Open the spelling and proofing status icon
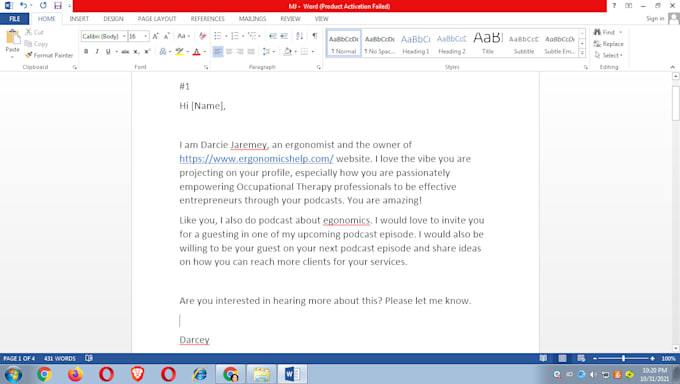The width and height of the screenshot is (680, 384). coord(89,358)
